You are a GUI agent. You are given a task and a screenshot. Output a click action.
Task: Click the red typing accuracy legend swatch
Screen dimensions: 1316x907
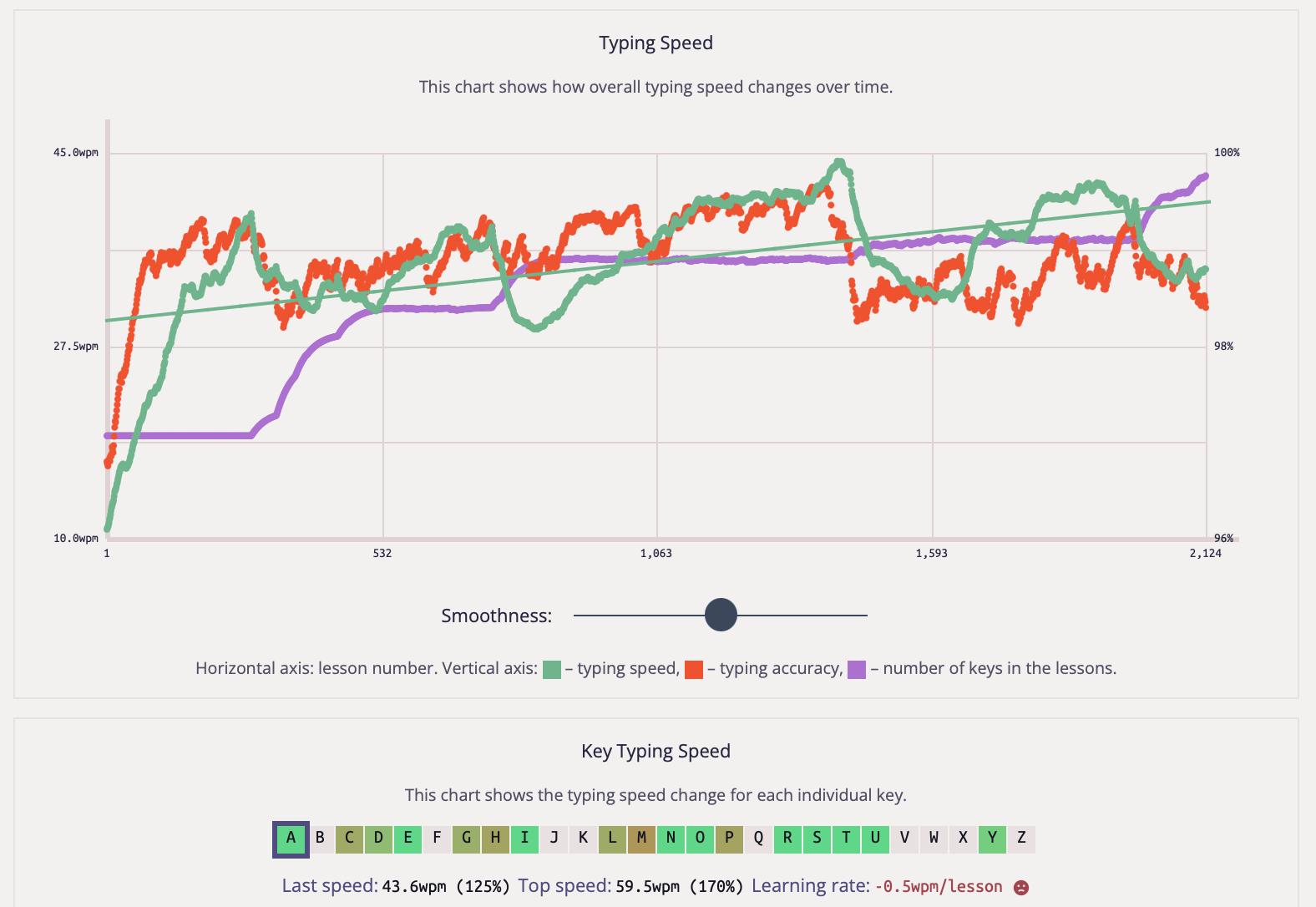tap(694, 670)
